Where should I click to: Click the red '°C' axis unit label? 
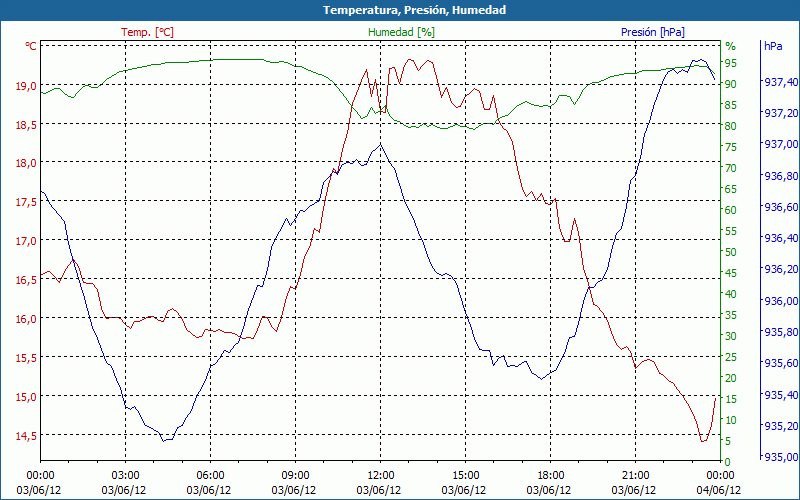pos(31,46)
